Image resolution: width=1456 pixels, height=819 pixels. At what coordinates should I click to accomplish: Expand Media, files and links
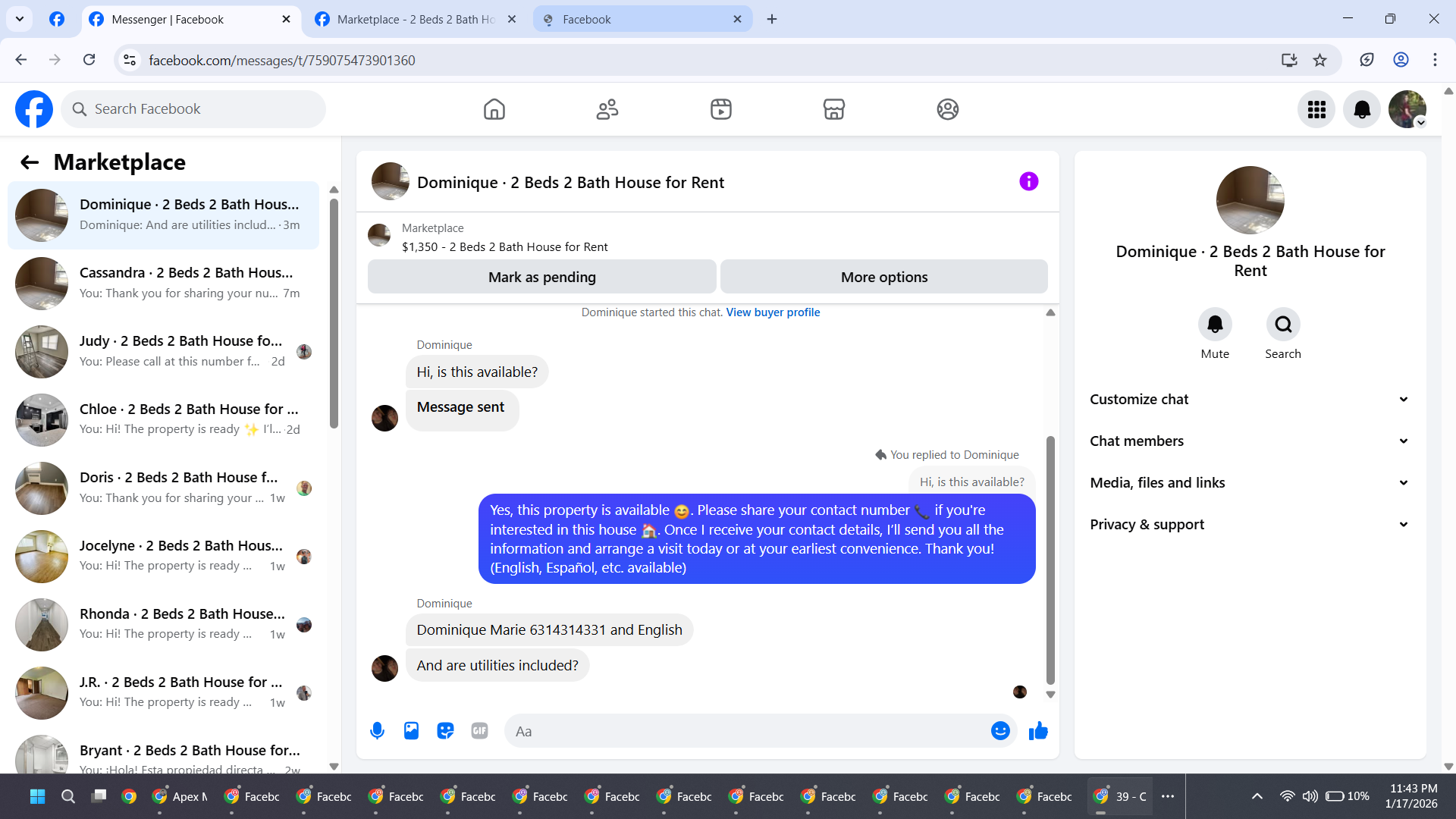pos(1250,483)
